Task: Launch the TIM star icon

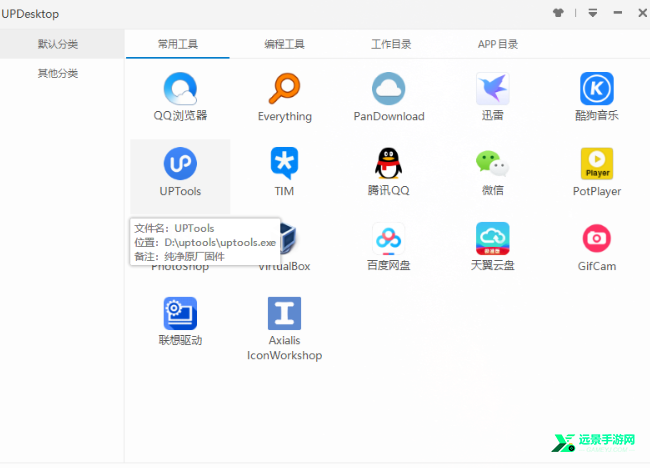Action: 284,164
